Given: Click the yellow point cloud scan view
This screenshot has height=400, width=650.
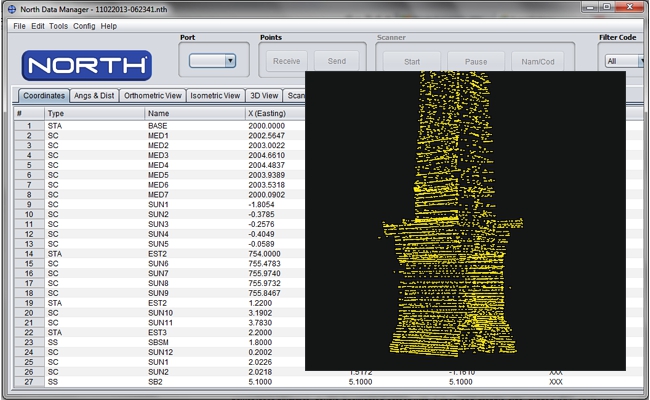Looking at the screenshot, I should click(465, 221).
